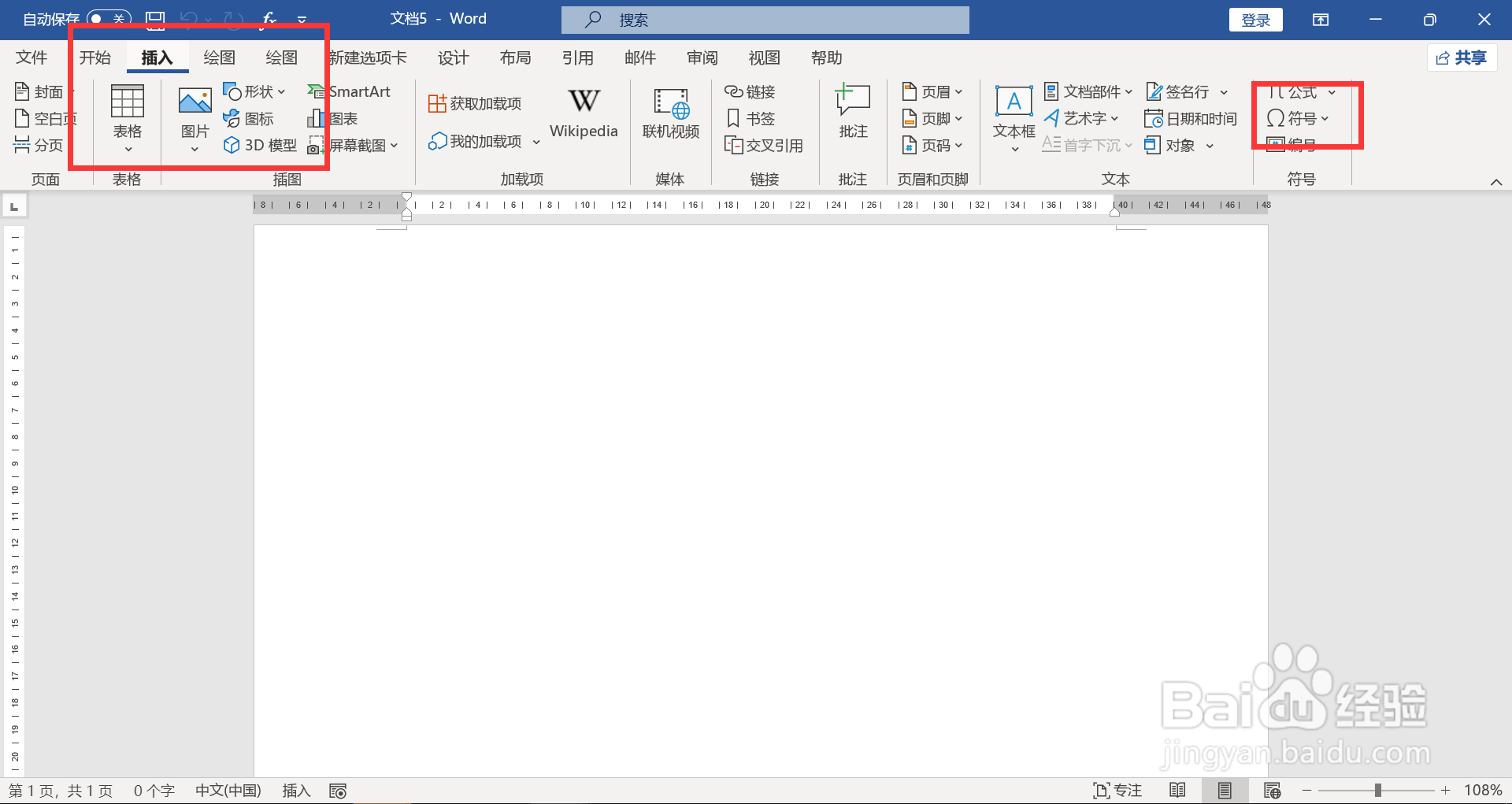
Task: Open the 页码 page number dropdown
Action: point(932,146)
